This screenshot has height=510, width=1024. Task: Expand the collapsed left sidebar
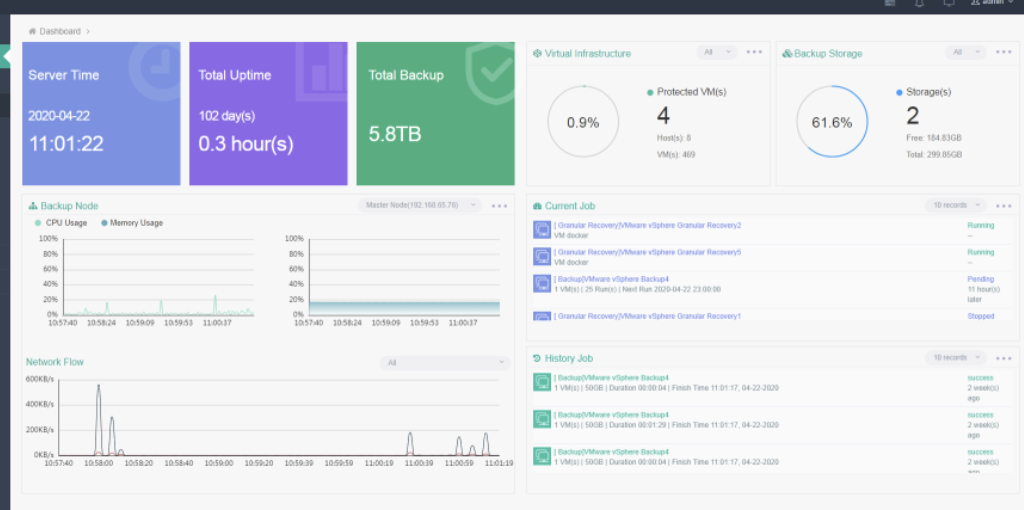point(5,57)
